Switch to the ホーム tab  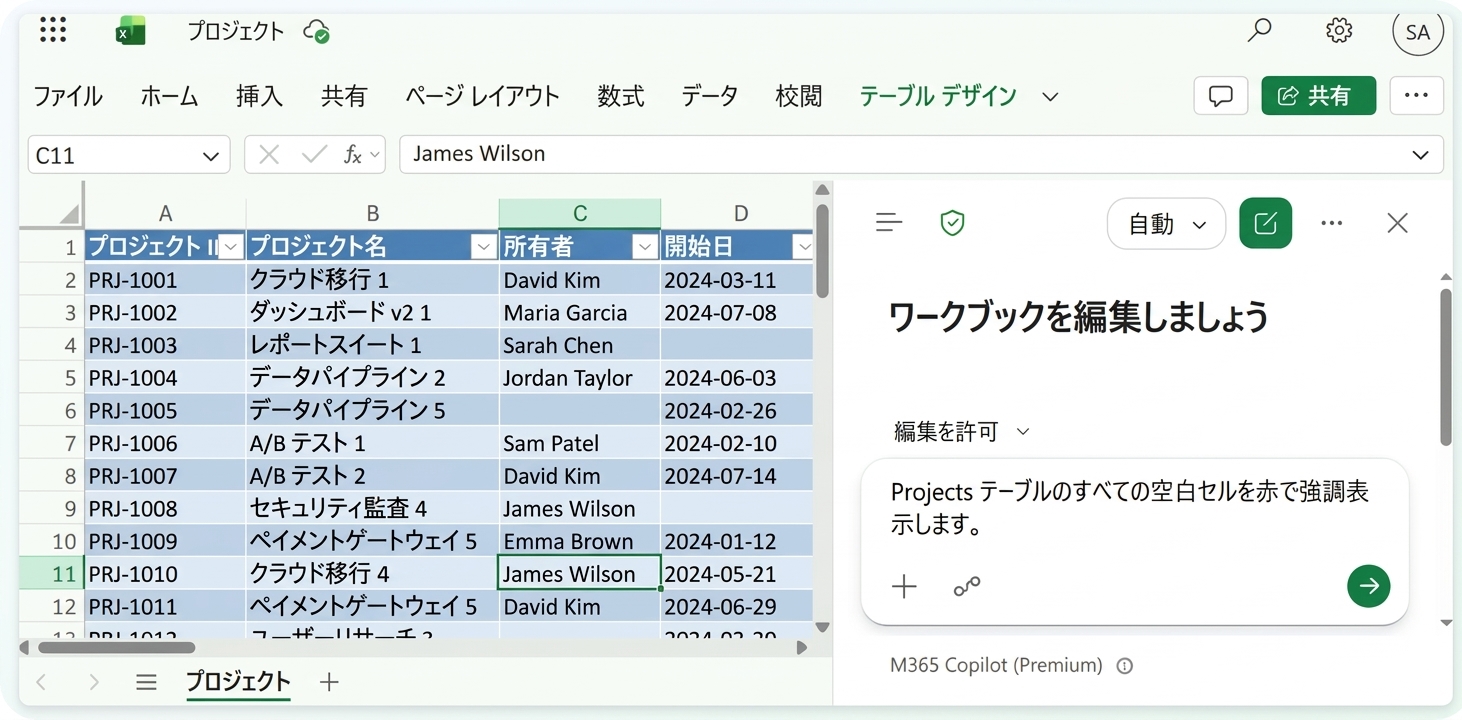169,97
